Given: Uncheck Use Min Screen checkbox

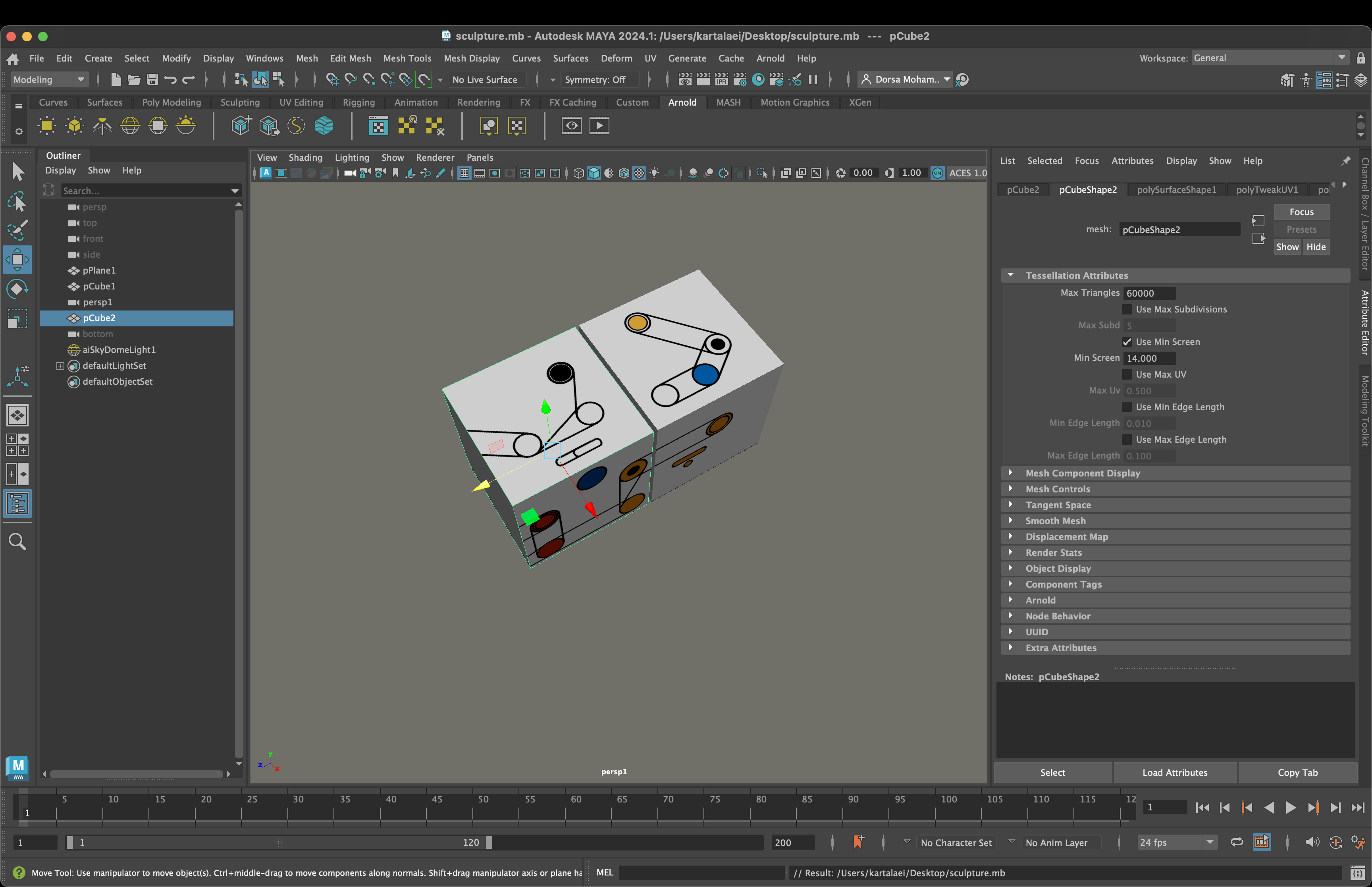Looking at the screenshot, I should point(1127,341).
